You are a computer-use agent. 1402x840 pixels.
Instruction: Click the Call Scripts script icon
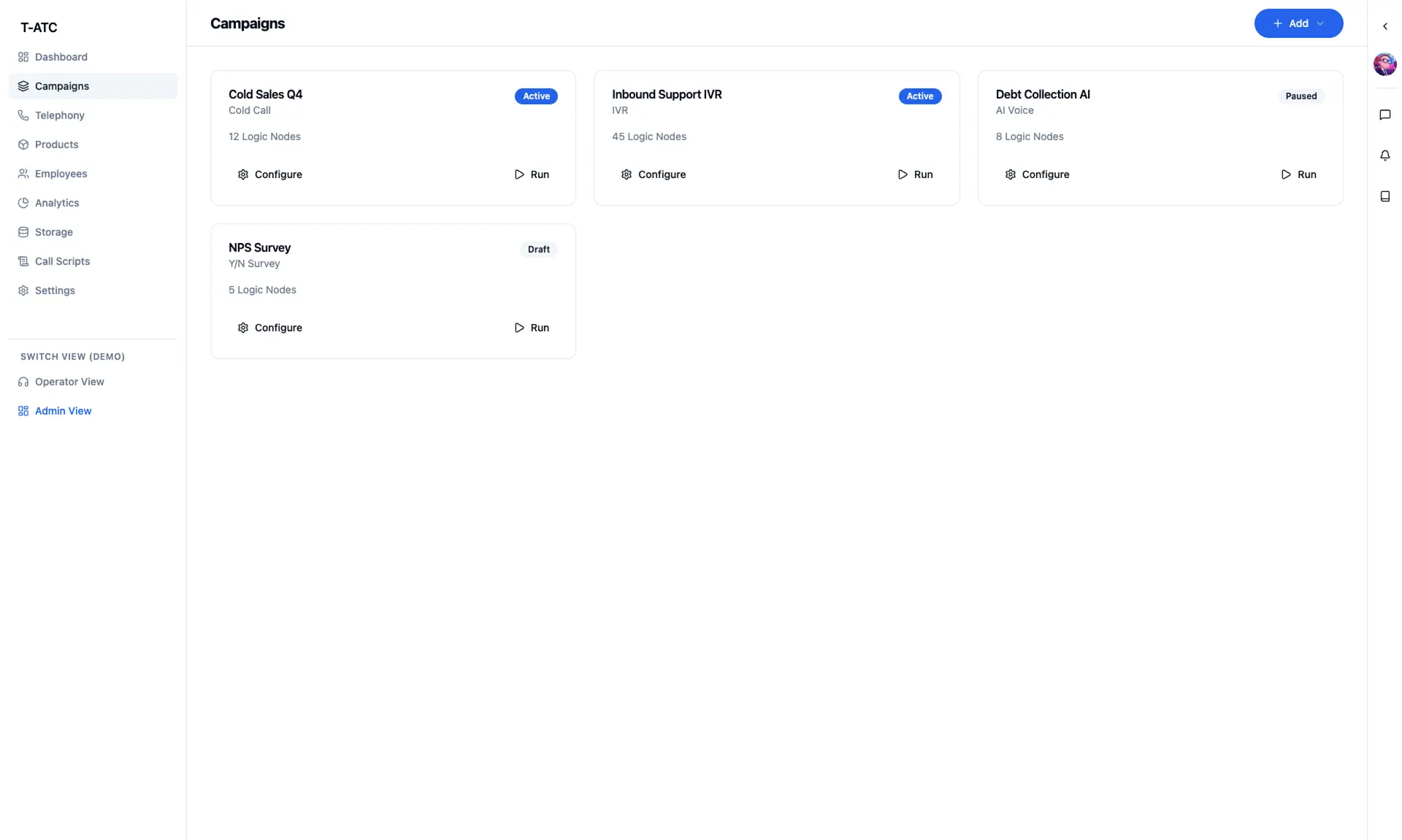23,261
